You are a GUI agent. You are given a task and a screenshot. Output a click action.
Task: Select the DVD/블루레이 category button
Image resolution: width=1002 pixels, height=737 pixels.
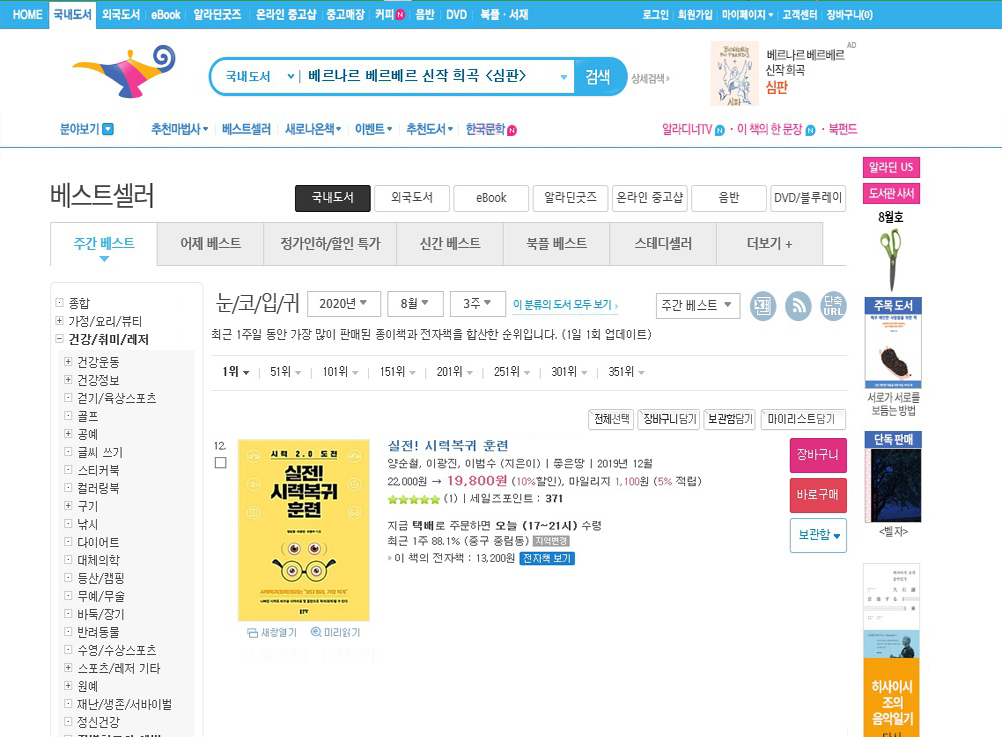[808, 198]
